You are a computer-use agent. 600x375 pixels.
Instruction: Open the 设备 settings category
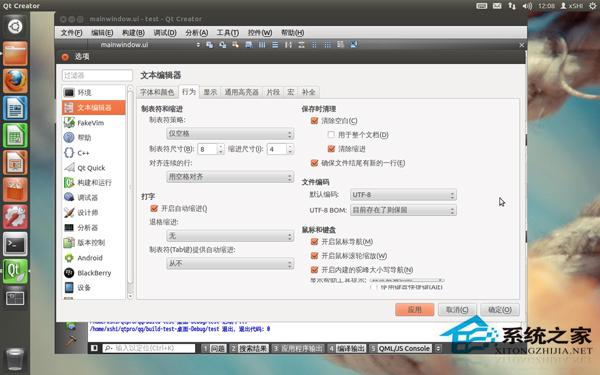point(94,287)
